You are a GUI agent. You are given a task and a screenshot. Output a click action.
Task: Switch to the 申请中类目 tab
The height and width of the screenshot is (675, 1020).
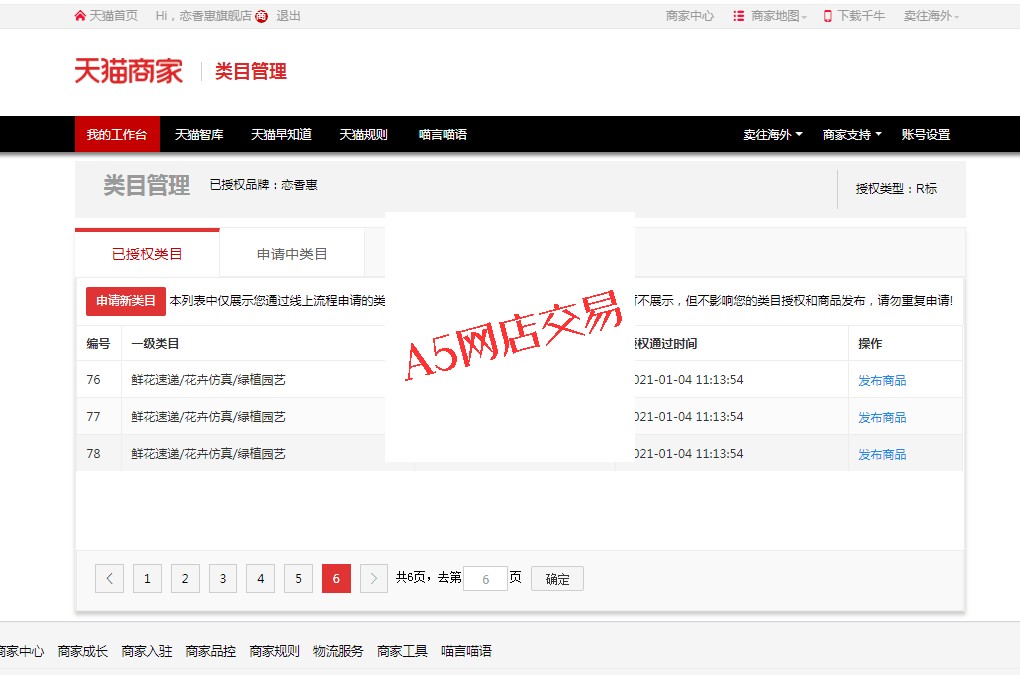click(x=292, y=254)
